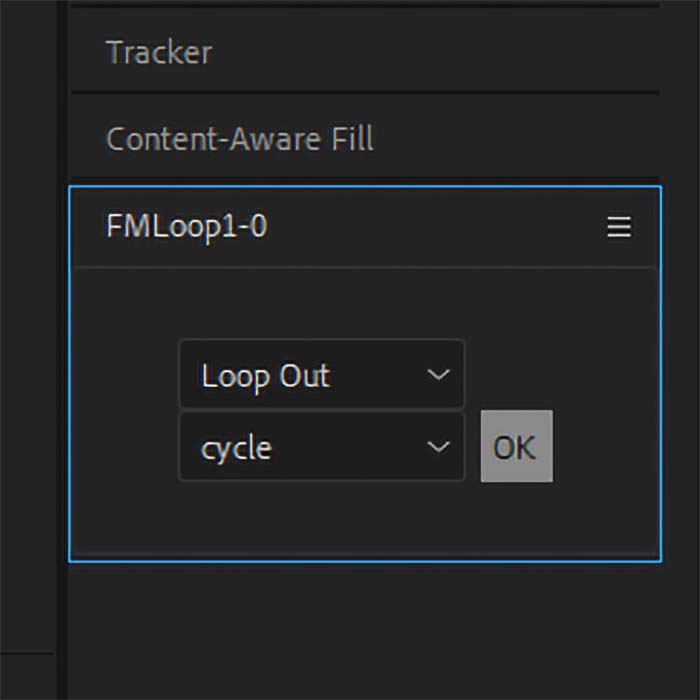Expand the Content-Aware Fill panel
Screen dimensions: 700x700
[x=240, y=139]
